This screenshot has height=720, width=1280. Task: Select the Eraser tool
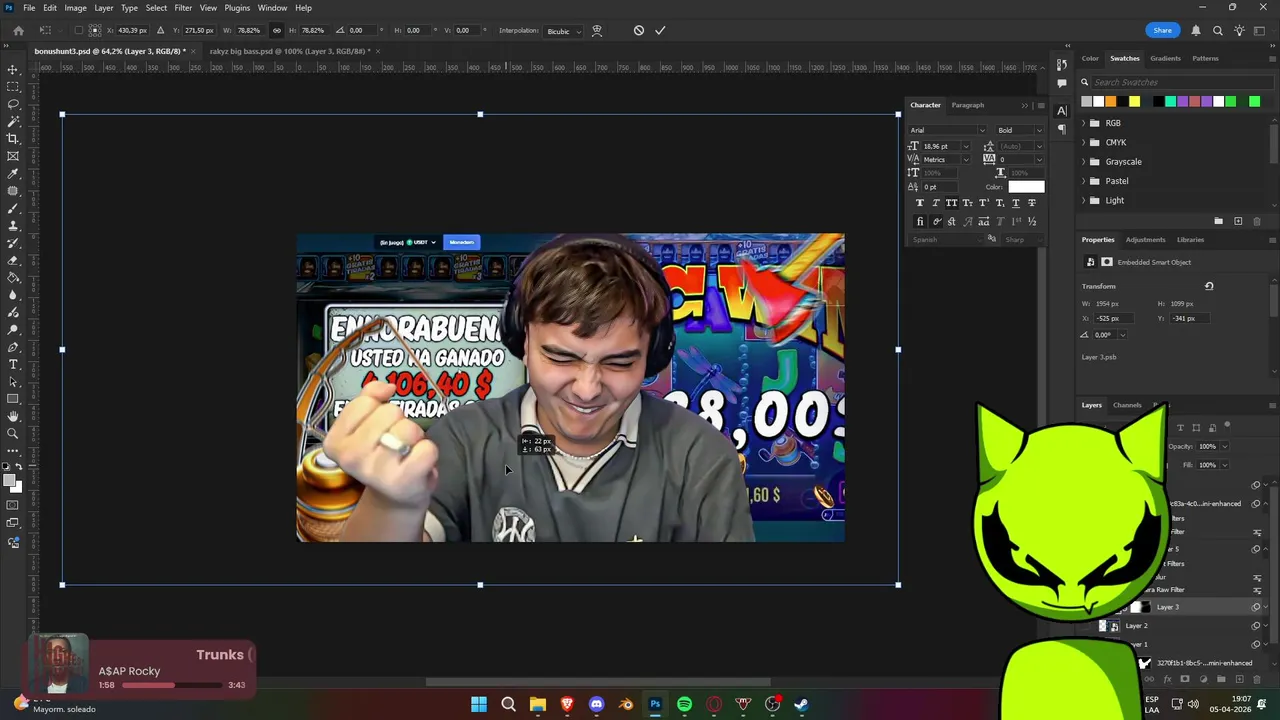13,260
